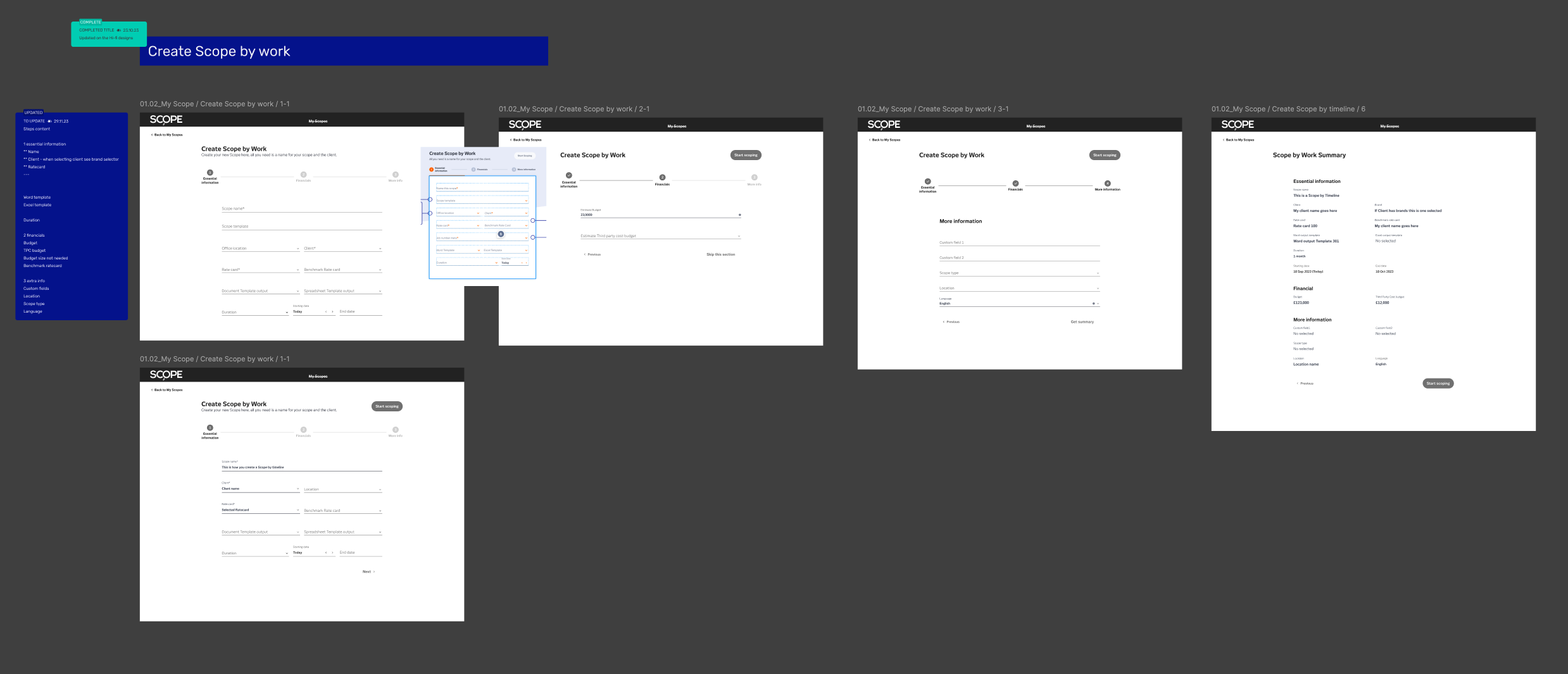Image resolution: width=1568 pixels, height=674 pixels.
Task: Click the clear icon in the budget field showing 23,0000
Action: (x=739, y=215)
